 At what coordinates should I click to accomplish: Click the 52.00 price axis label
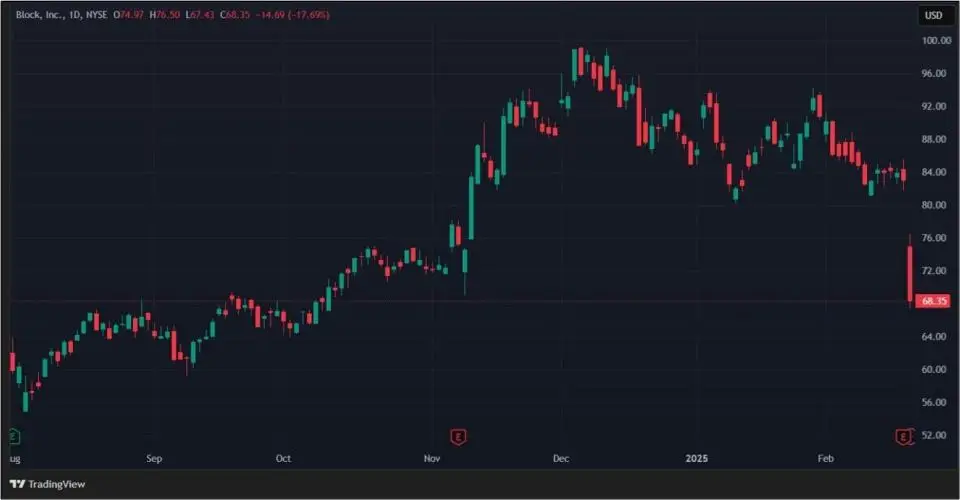(x=934, y=436)
